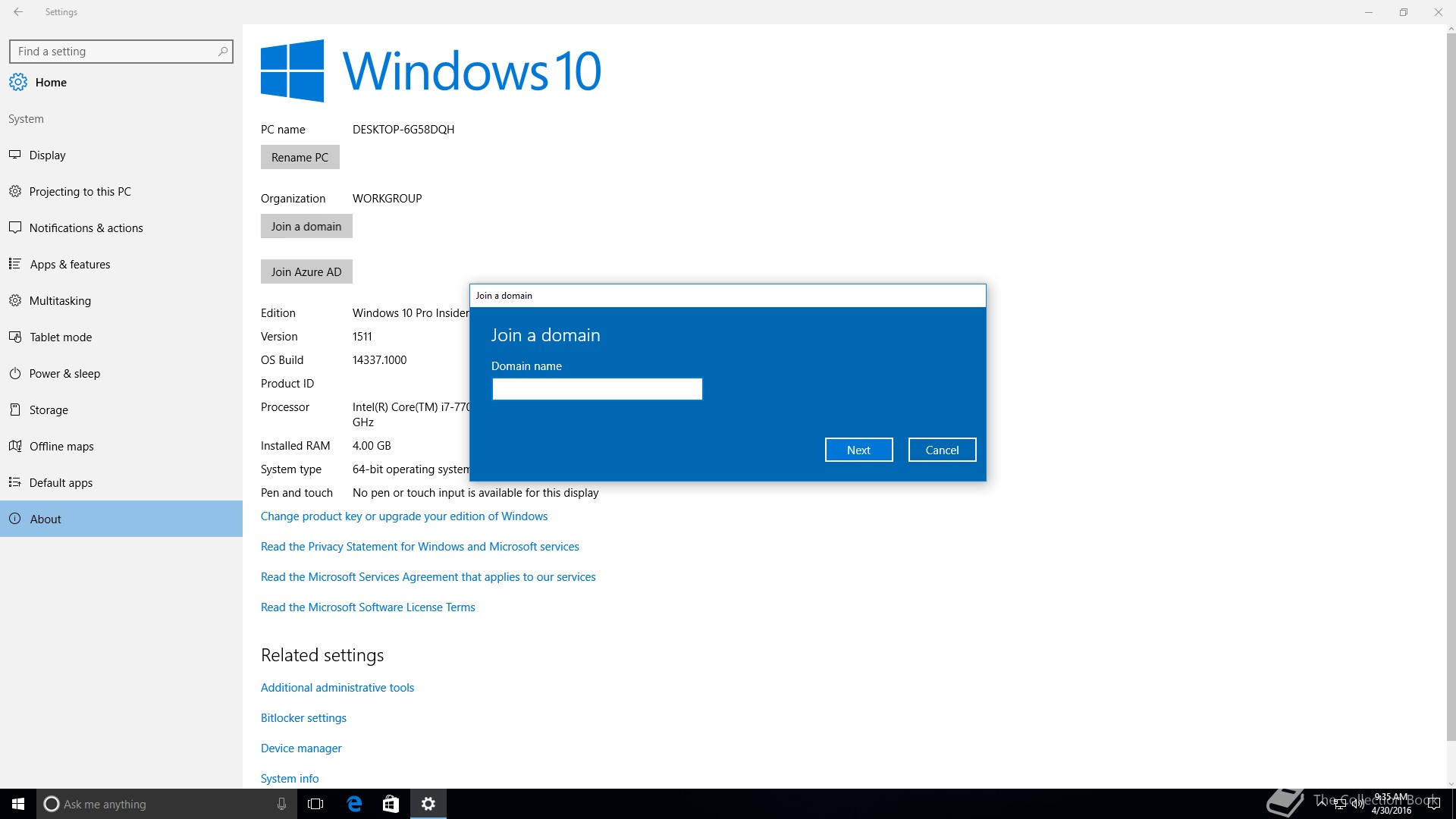Open Additional administrative tools
The width and height of the screenshot is (1456, 819).
click(x=337, y=687)
